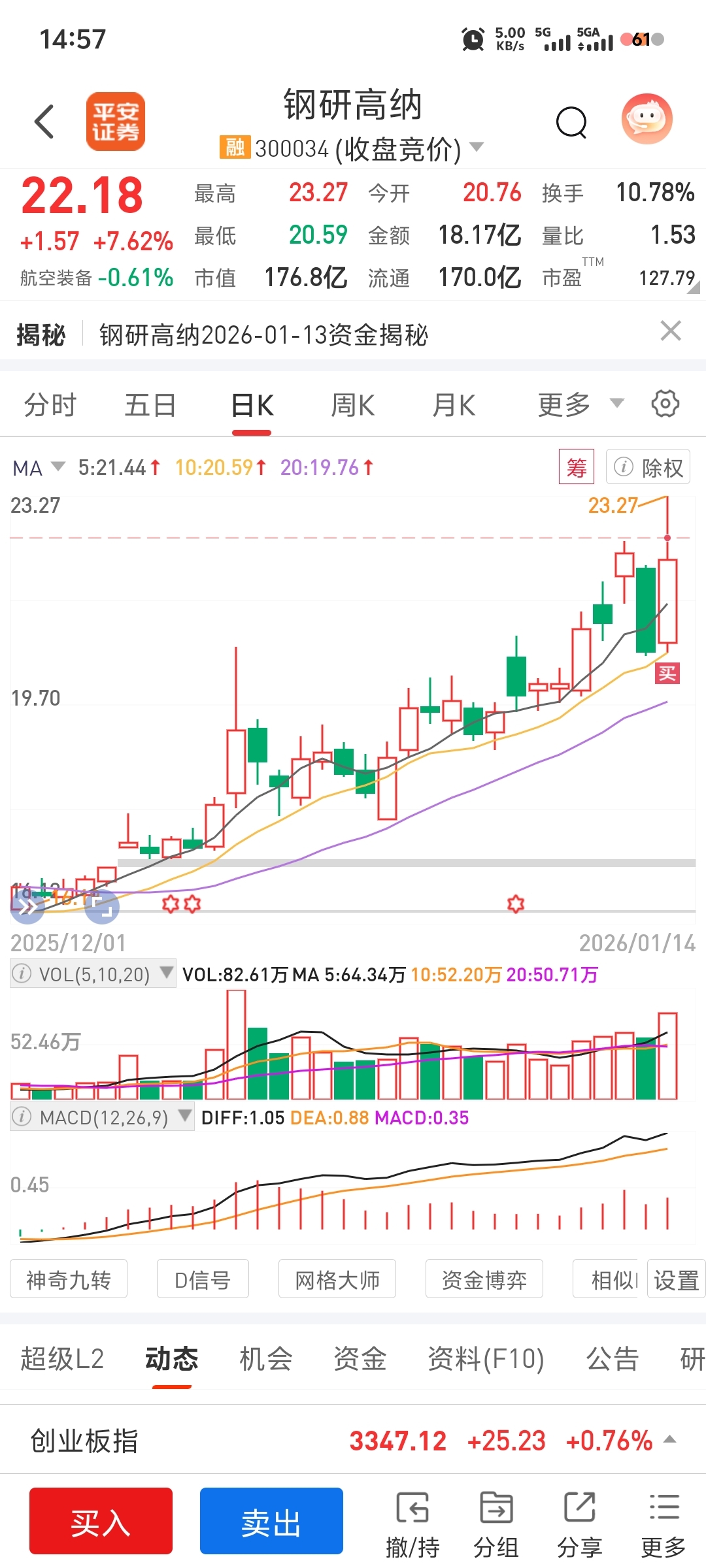The image size is (706, 1568).
Task: Select the 日K chart tab
Action: pos(252,406)
